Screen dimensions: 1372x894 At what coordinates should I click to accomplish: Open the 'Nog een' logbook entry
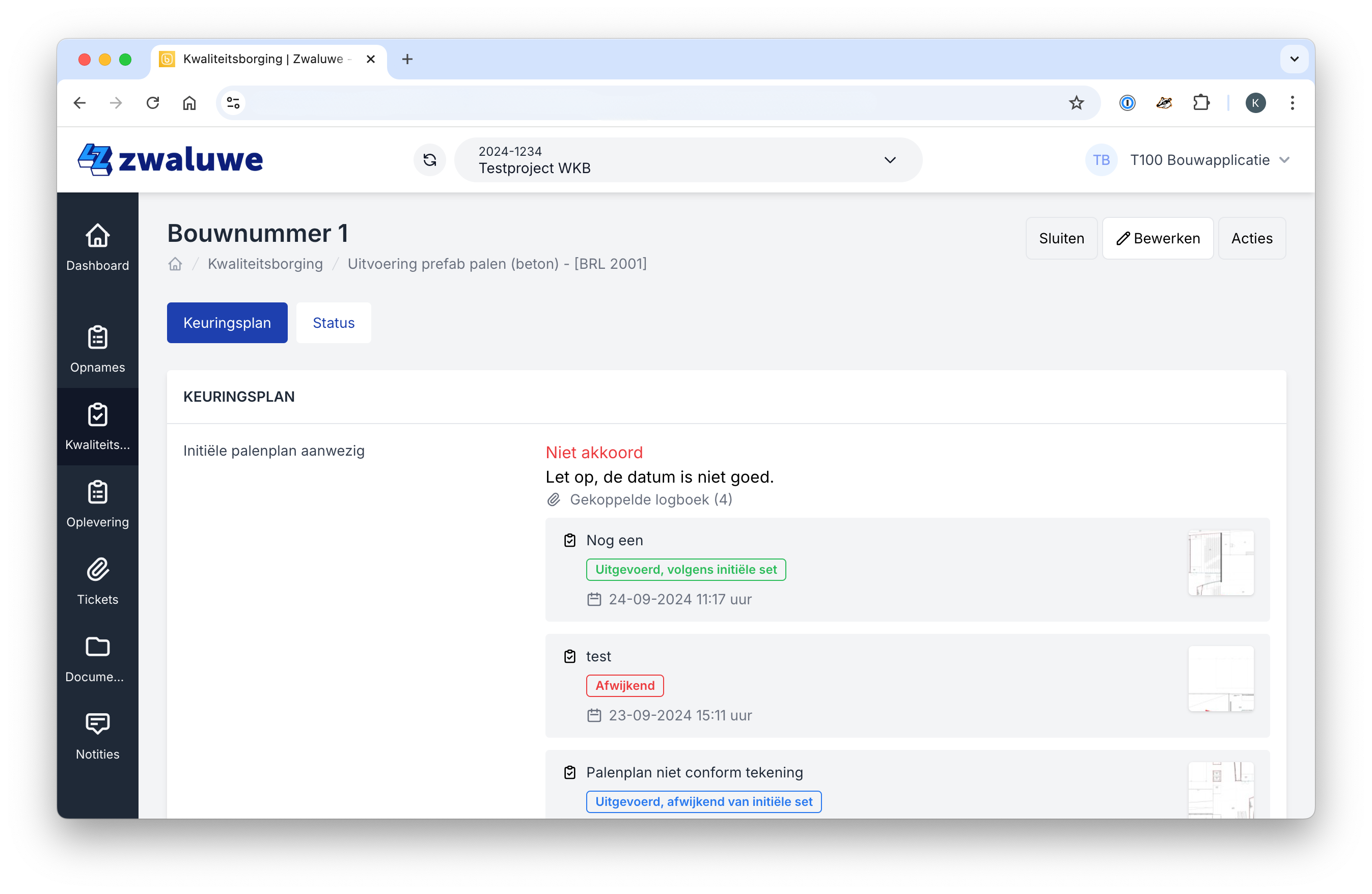(x=908, y=569)
